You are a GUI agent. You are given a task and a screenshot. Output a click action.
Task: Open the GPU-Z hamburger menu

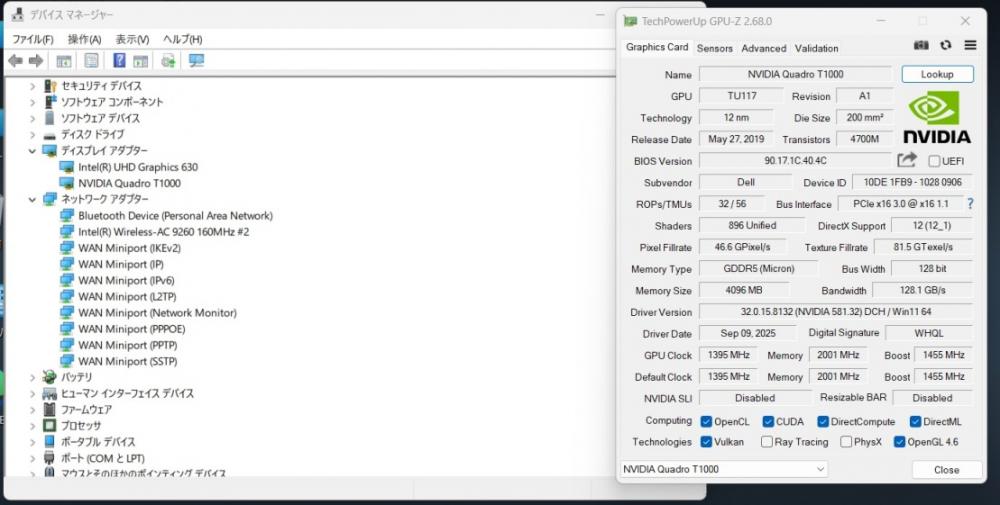click(x=970, y=45)
